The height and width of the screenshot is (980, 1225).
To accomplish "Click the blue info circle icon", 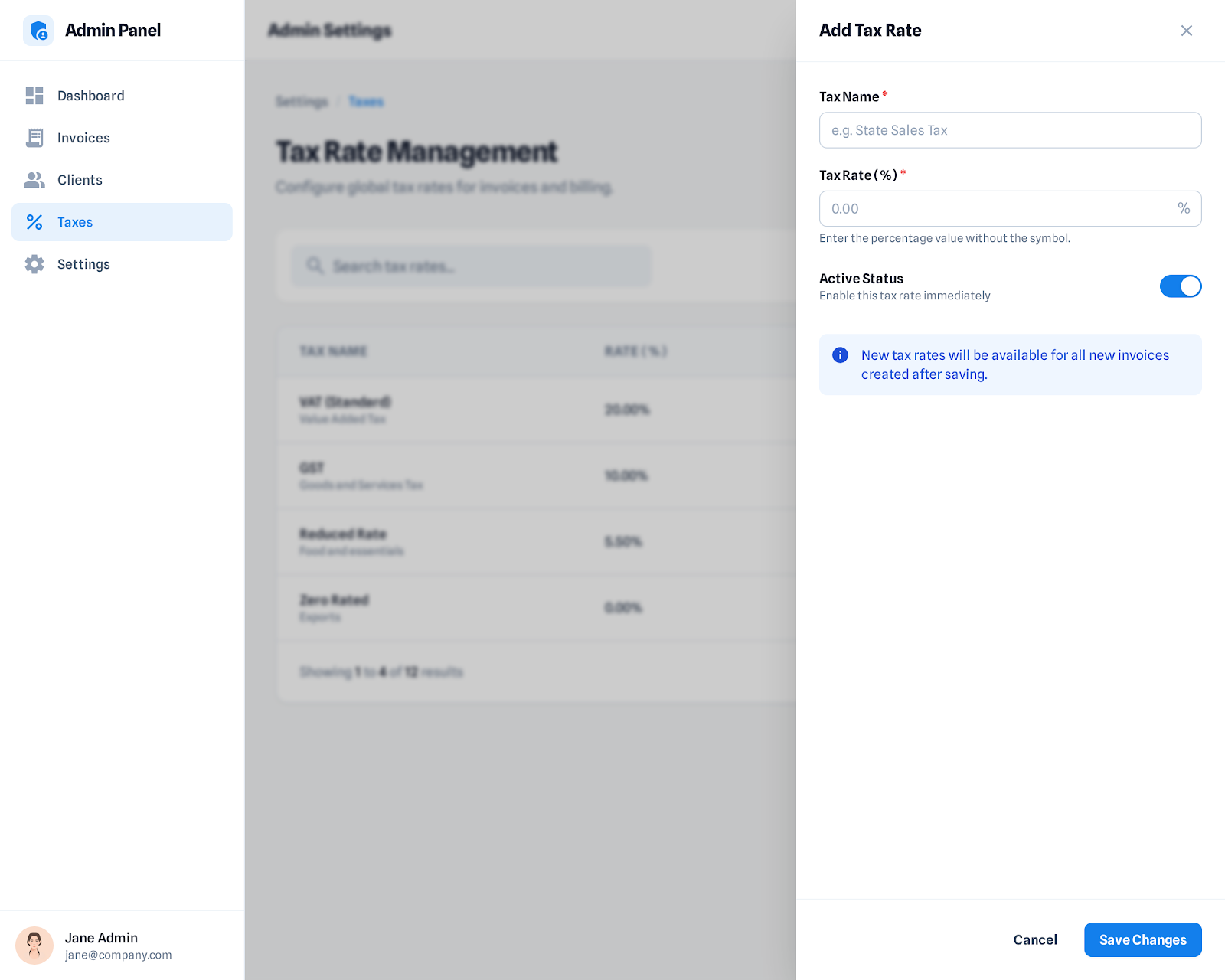I will pos(840,355).
